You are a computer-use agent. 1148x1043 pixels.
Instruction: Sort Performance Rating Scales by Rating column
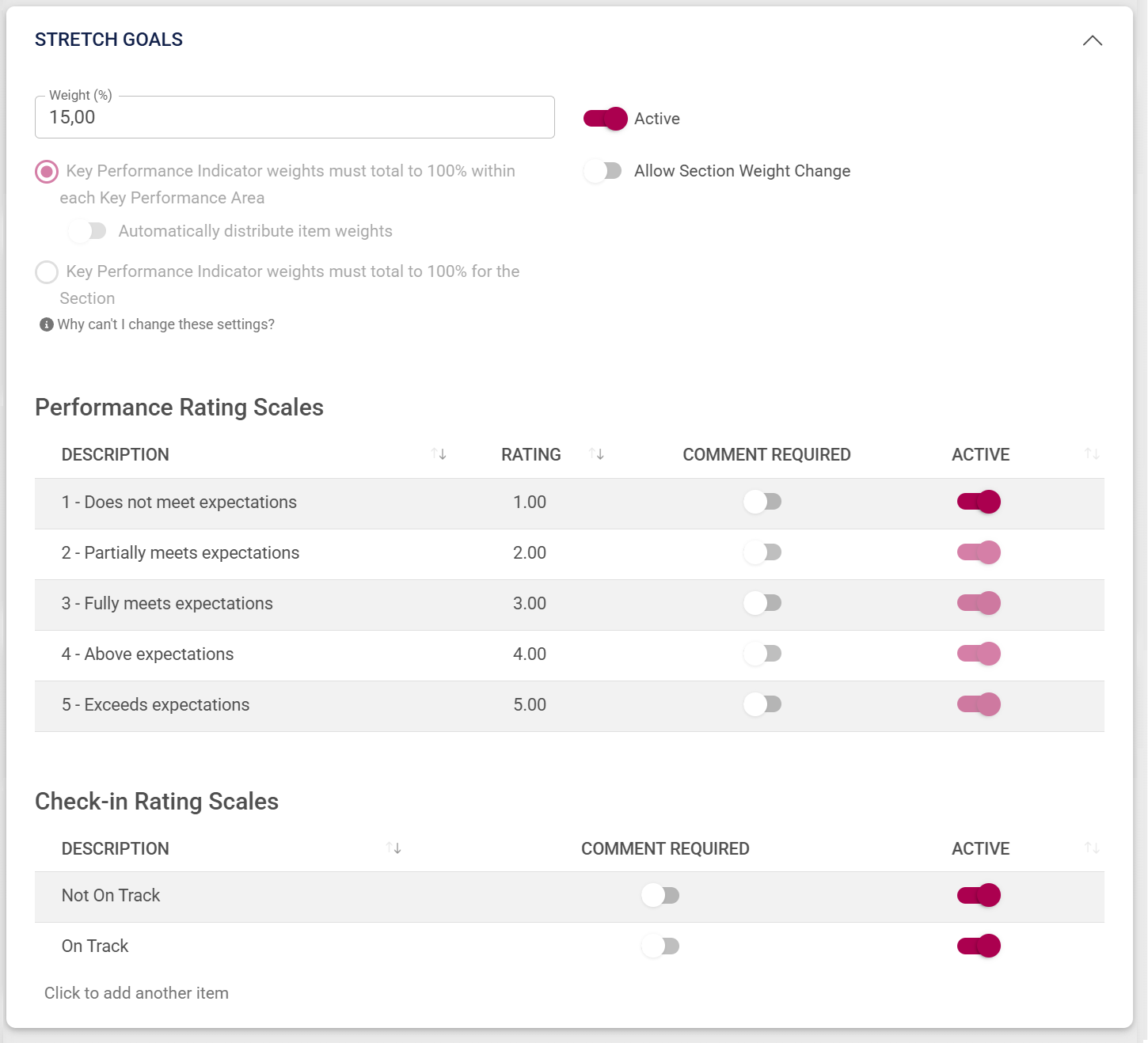click(597, 453)
